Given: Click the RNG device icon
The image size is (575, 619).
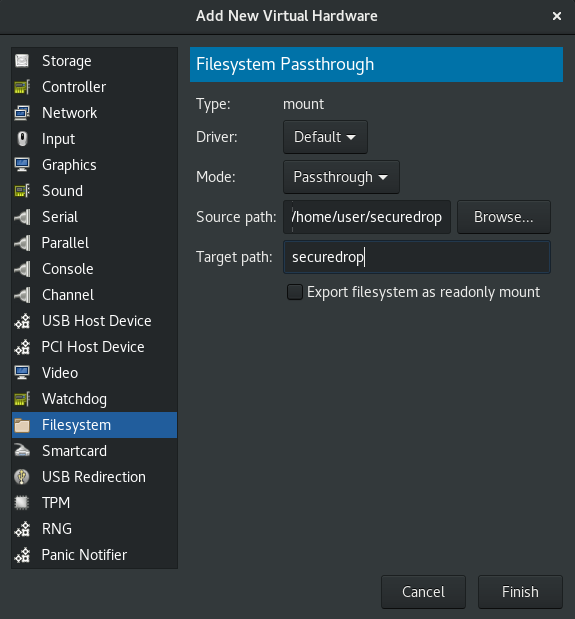Looking at the screenshot, I should (x=22, y=529).
